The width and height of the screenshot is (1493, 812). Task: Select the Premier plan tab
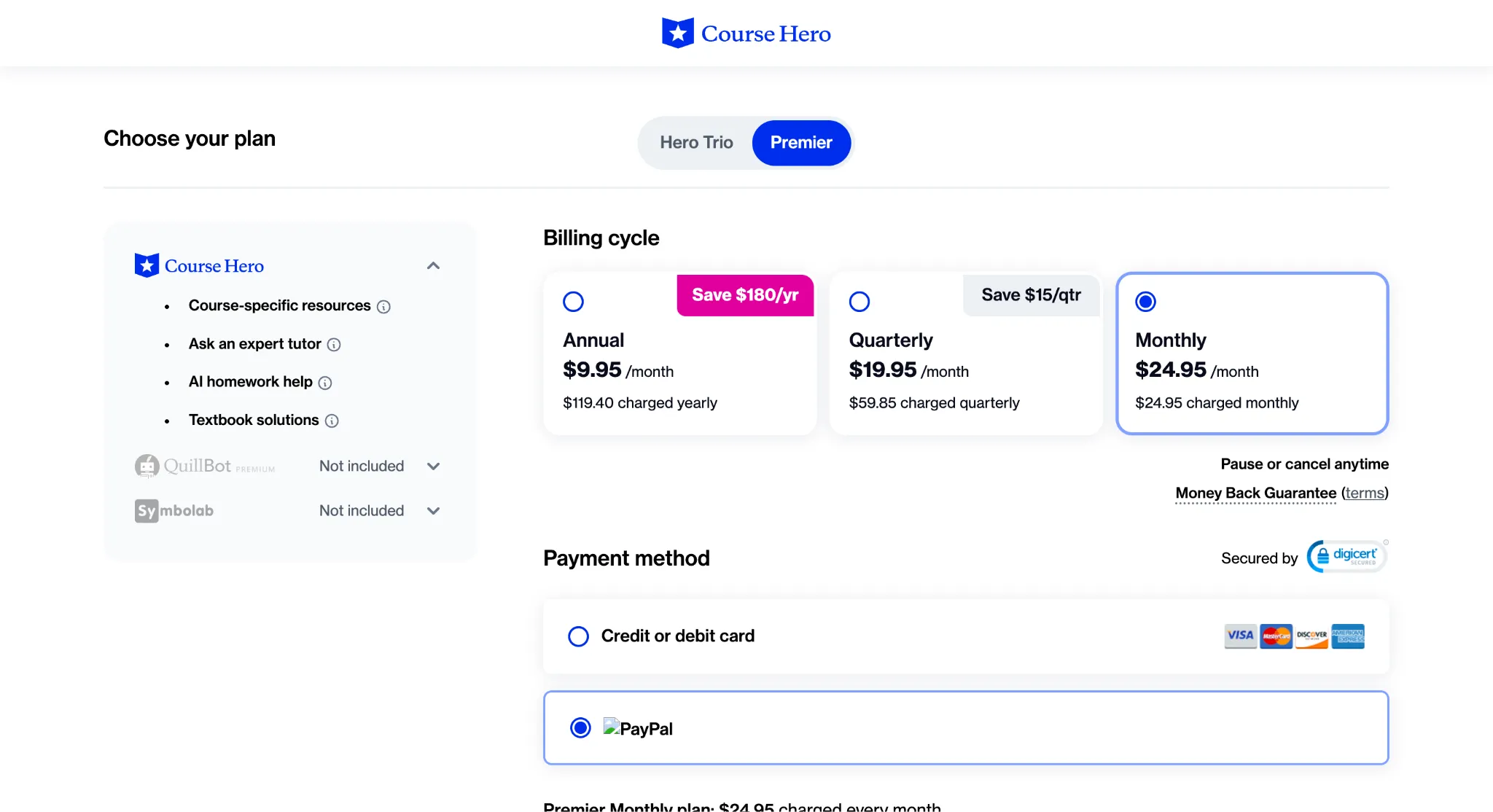pyautogui.click(x=800, y=143)
